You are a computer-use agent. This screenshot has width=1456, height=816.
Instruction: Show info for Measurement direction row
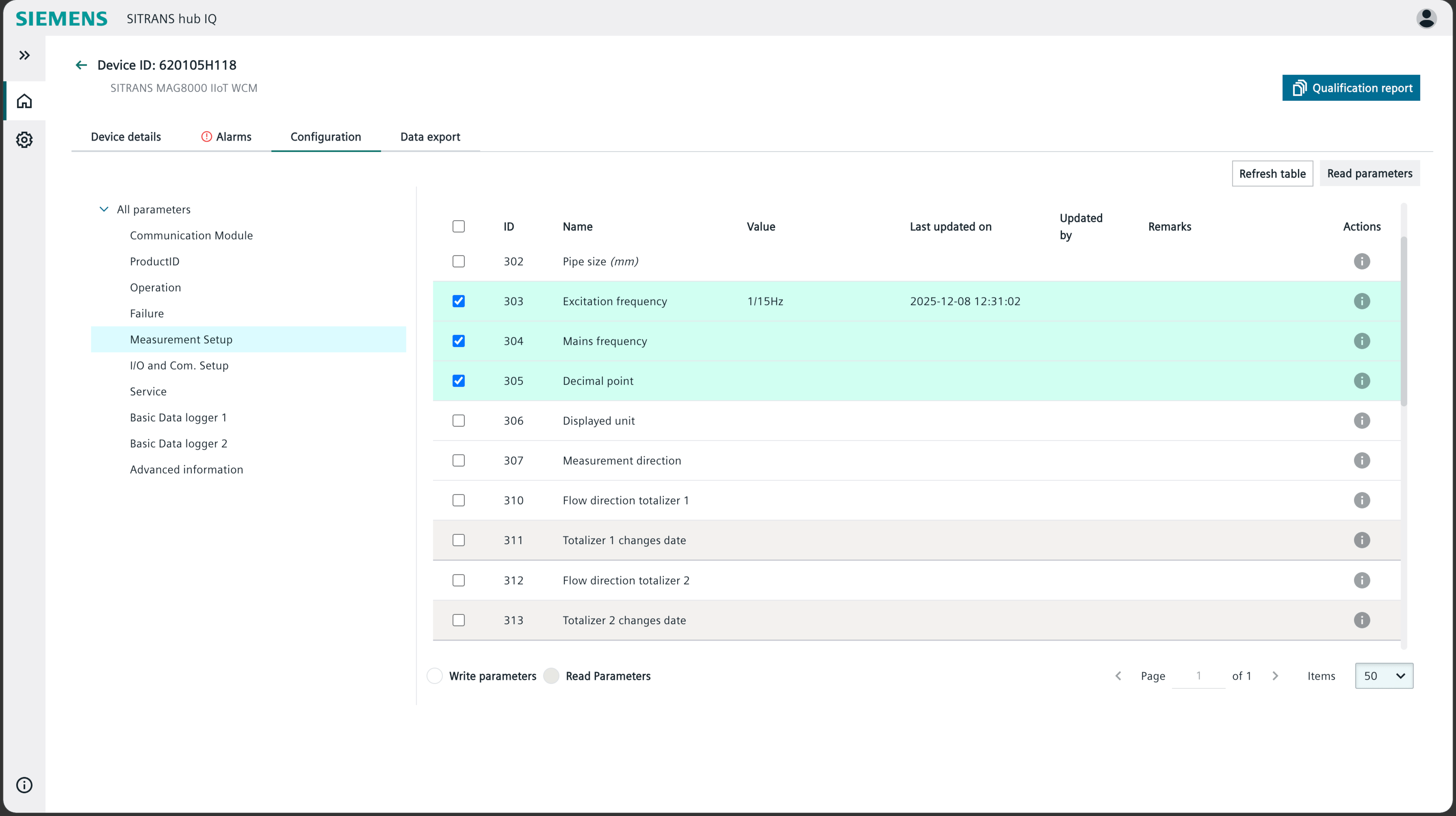tap(1362, 460)
